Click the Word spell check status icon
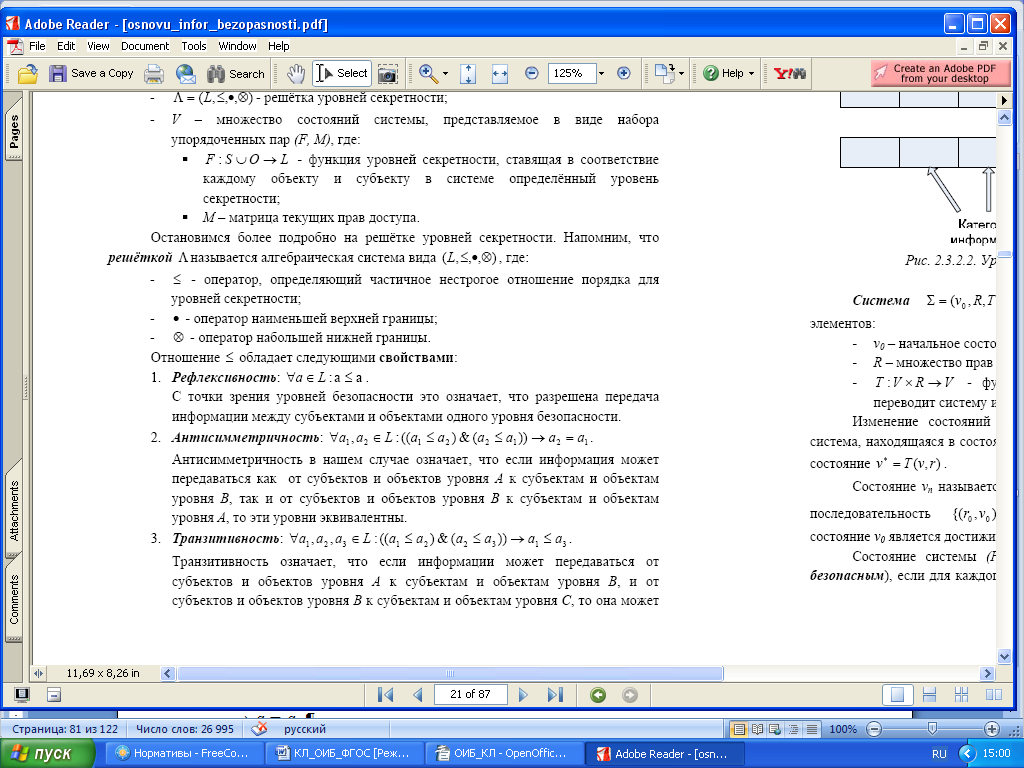 (x=259, y=728)
